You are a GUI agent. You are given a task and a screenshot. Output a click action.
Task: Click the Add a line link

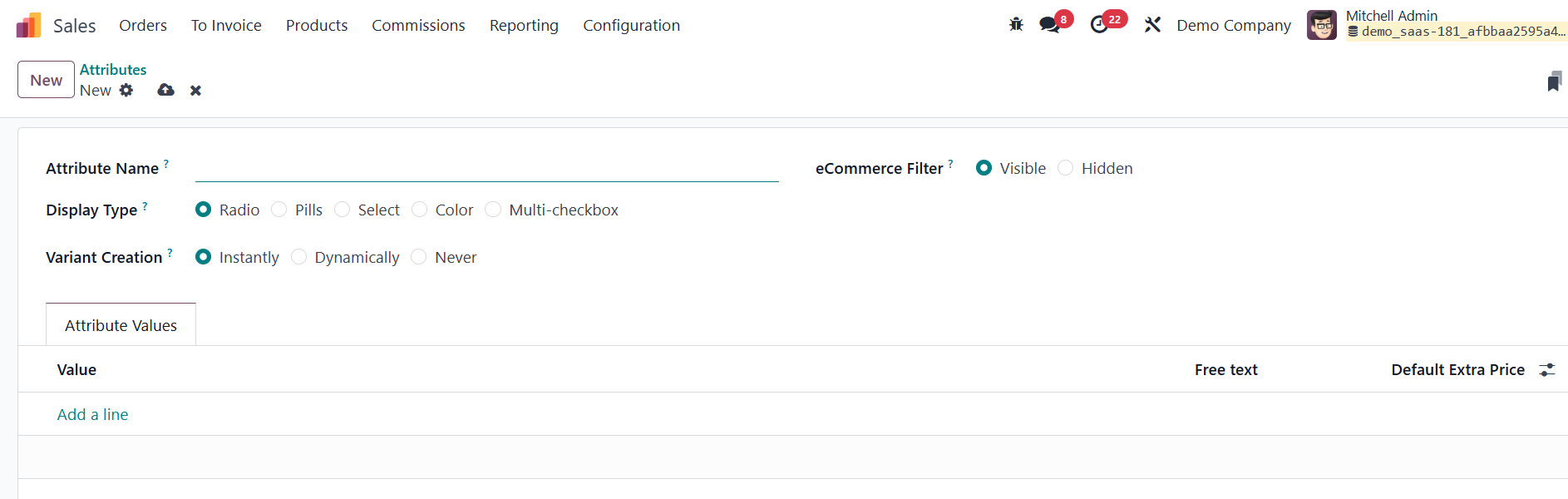coord(92,414)
